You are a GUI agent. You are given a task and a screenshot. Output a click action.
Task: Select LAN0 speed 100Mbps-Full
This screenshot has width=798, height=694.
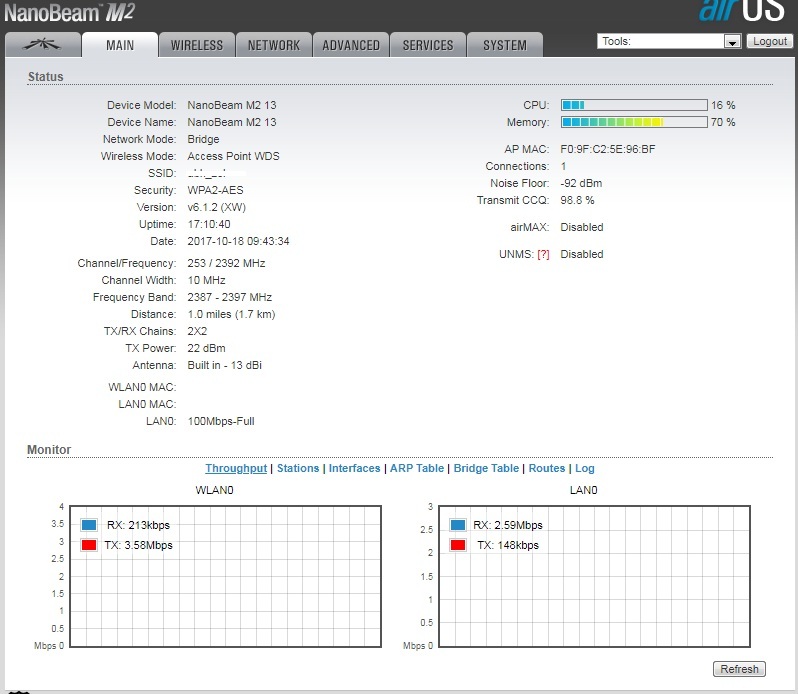point(221,421)
